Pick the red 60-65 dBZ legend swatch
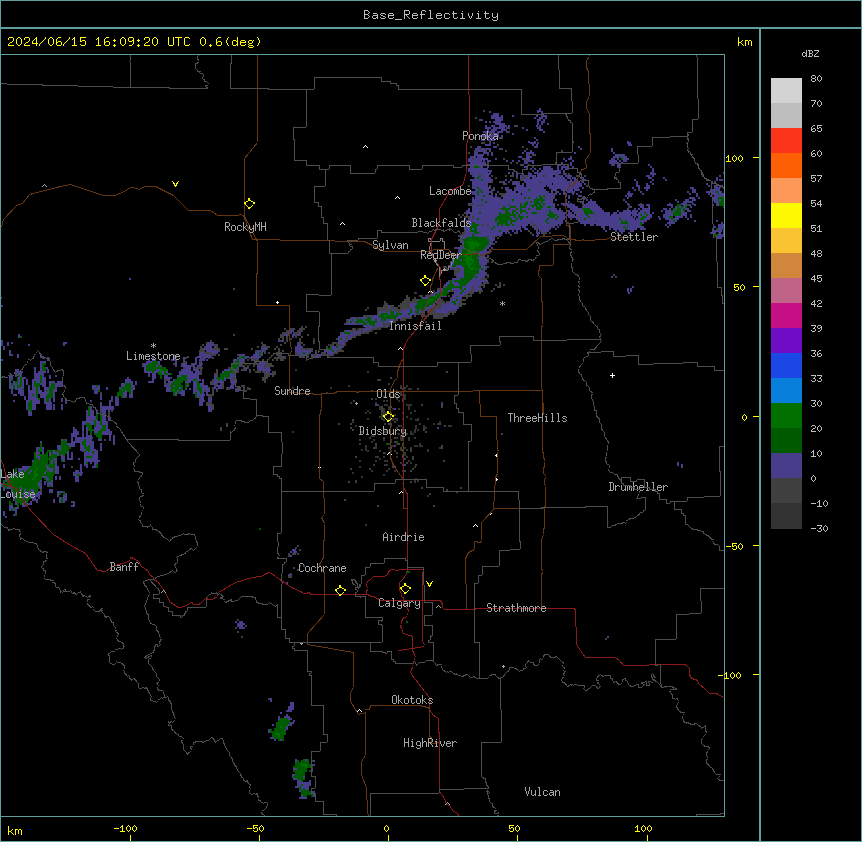Viewport: 862px width, 842px height. (786, 140)
